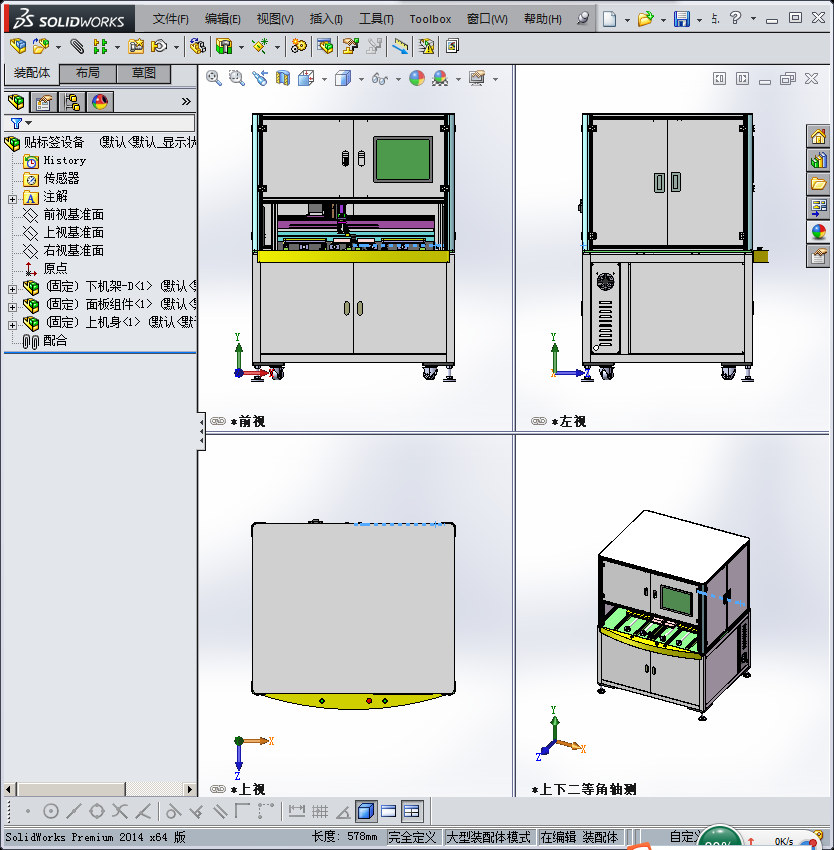Expand the 上机身<1> component node

(12, 325)
